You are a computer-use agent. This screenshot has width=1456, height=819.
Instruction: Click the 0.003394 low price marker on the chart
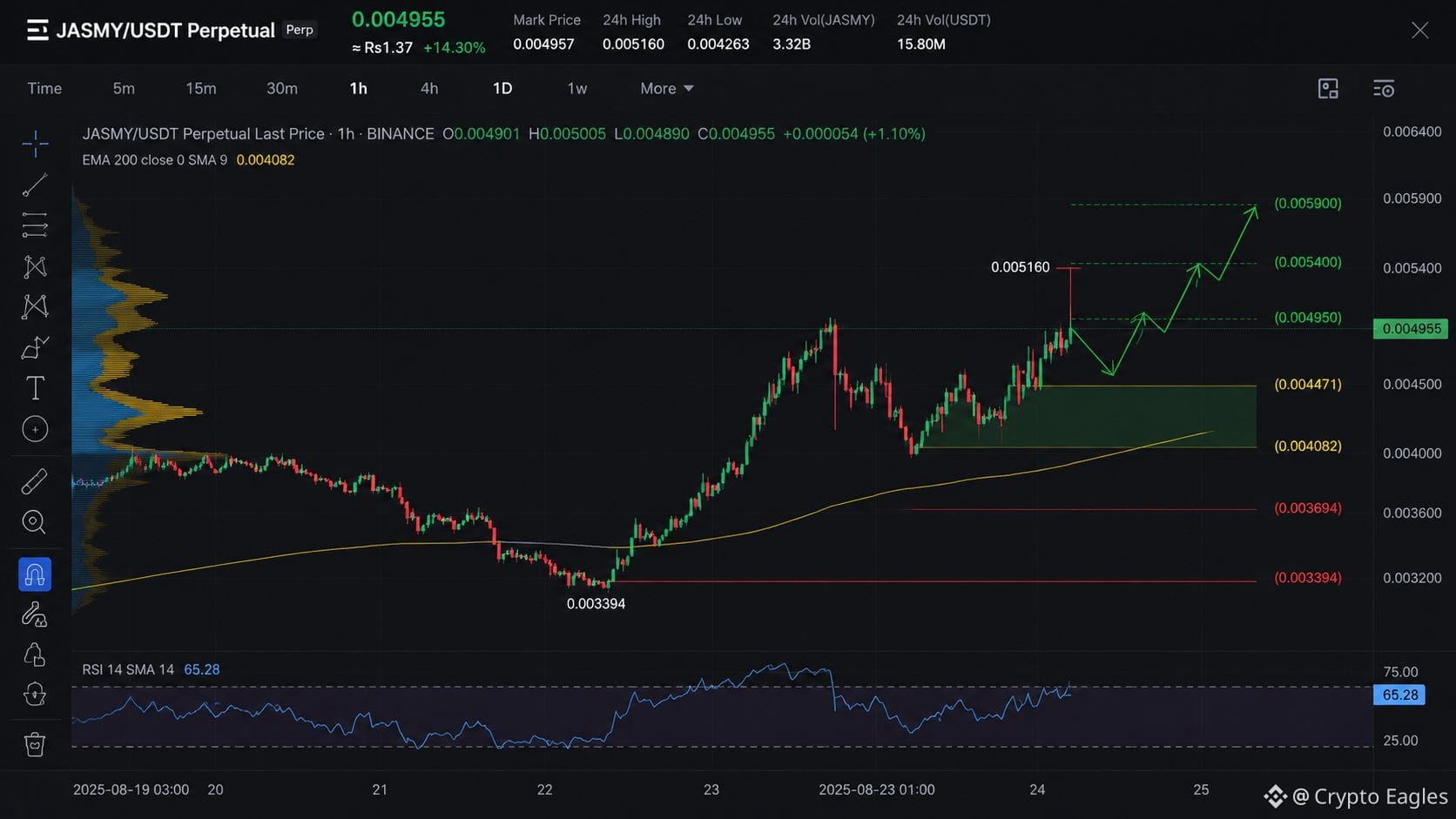click(596, 604)
